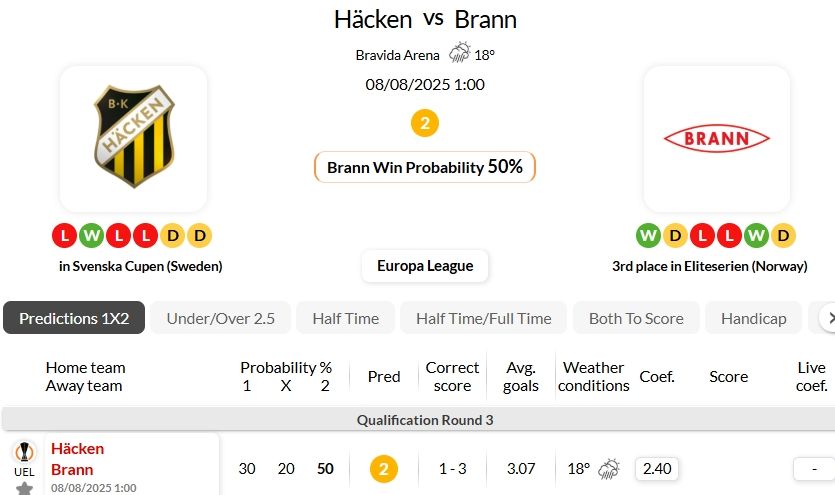Viewport: 835px width, 495px height.
Task: Open the Half Time tab
Action: (345, 318)
